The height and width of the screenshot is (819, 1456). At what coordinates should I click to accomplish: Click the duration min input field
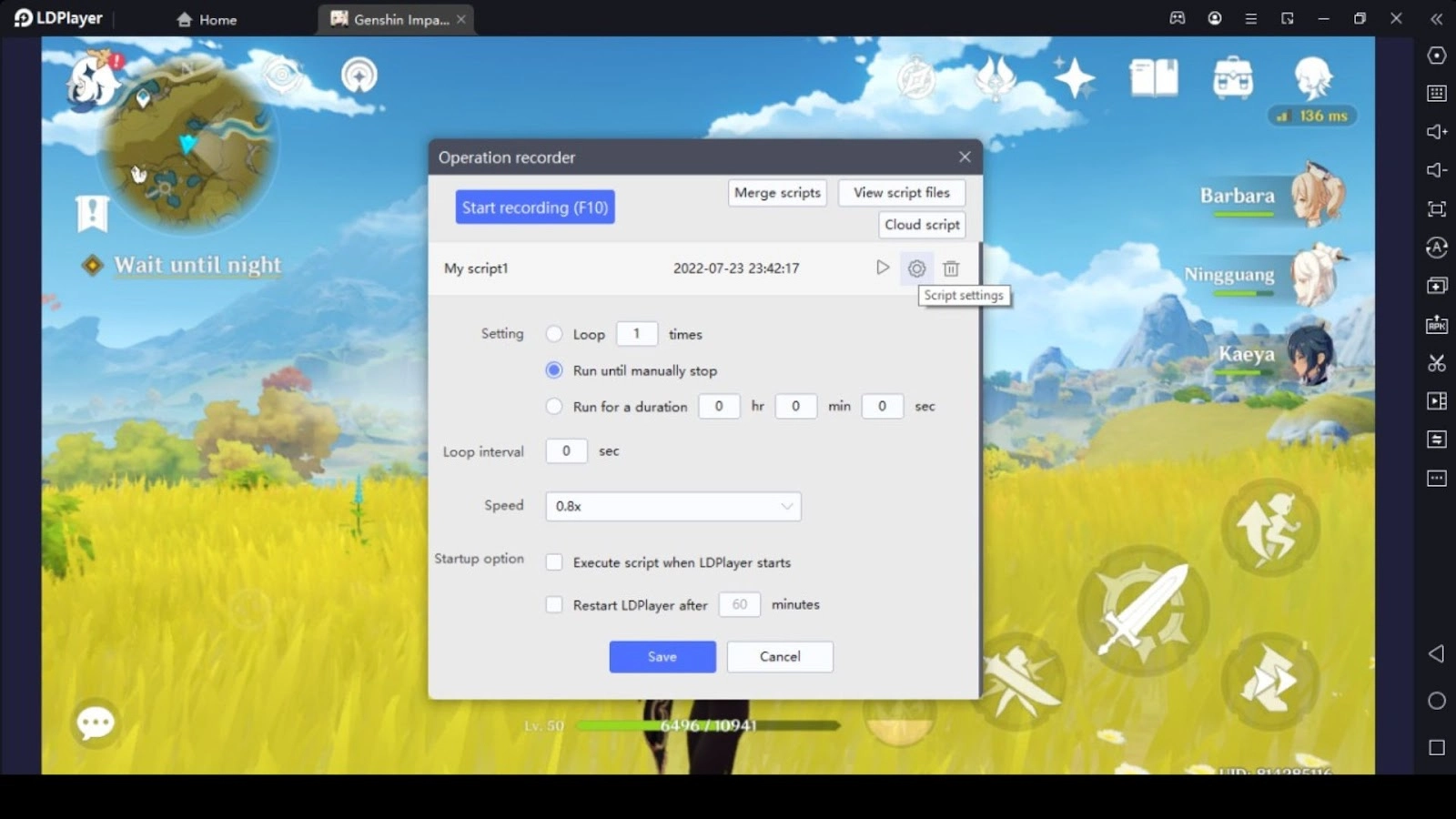click(x=795, y=406)
